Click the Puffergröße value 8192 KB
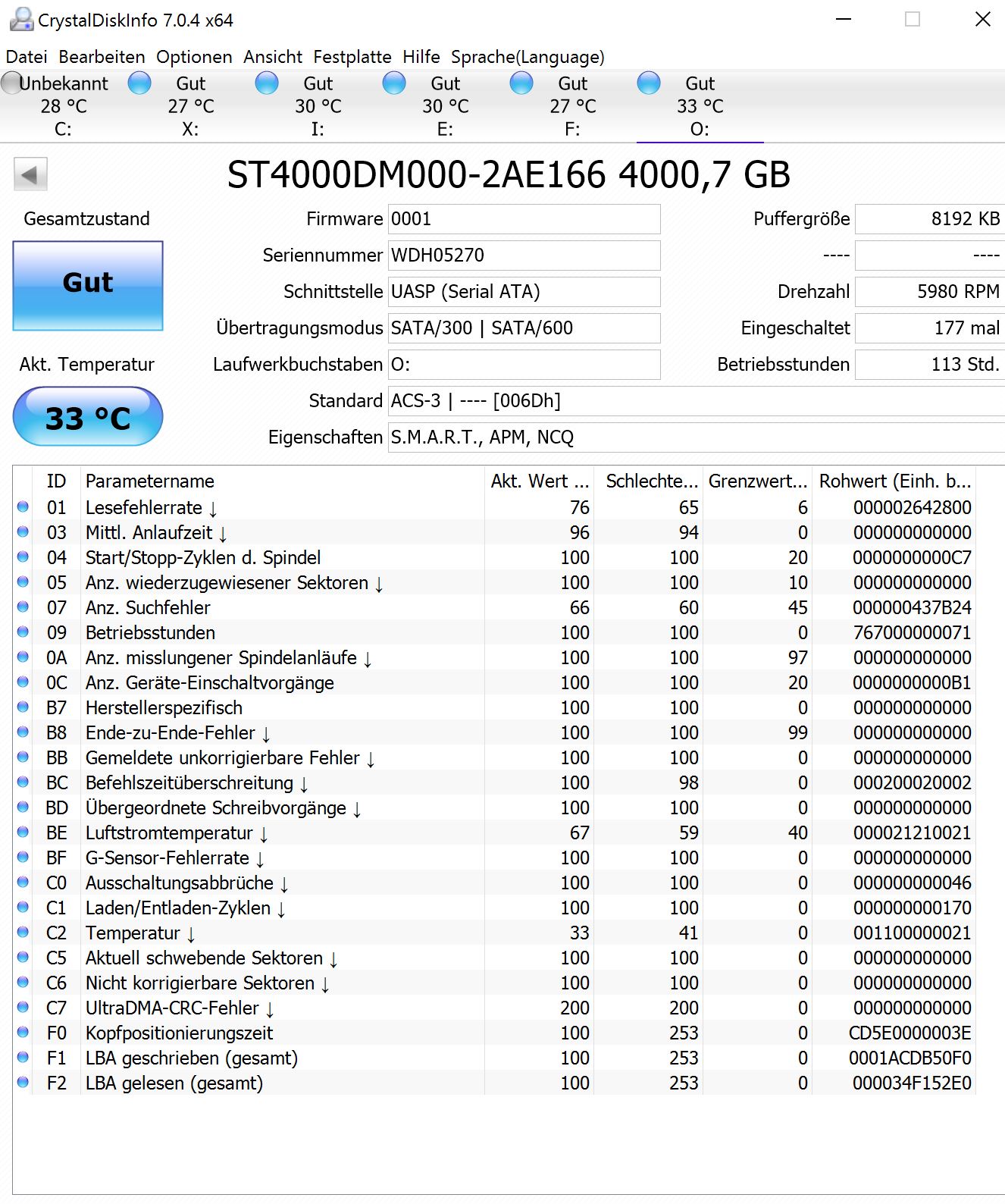 pos(929,219)
